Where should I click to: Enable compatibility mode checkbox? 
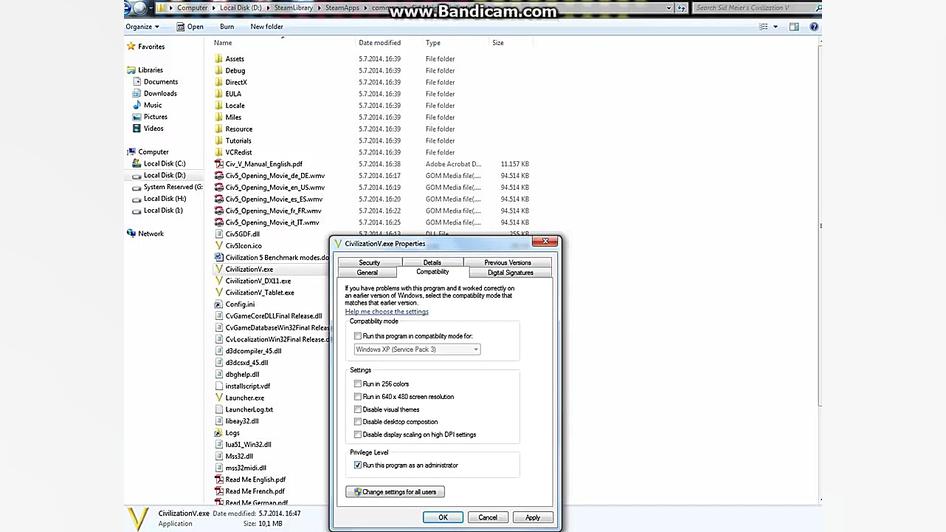coord(358,336)
